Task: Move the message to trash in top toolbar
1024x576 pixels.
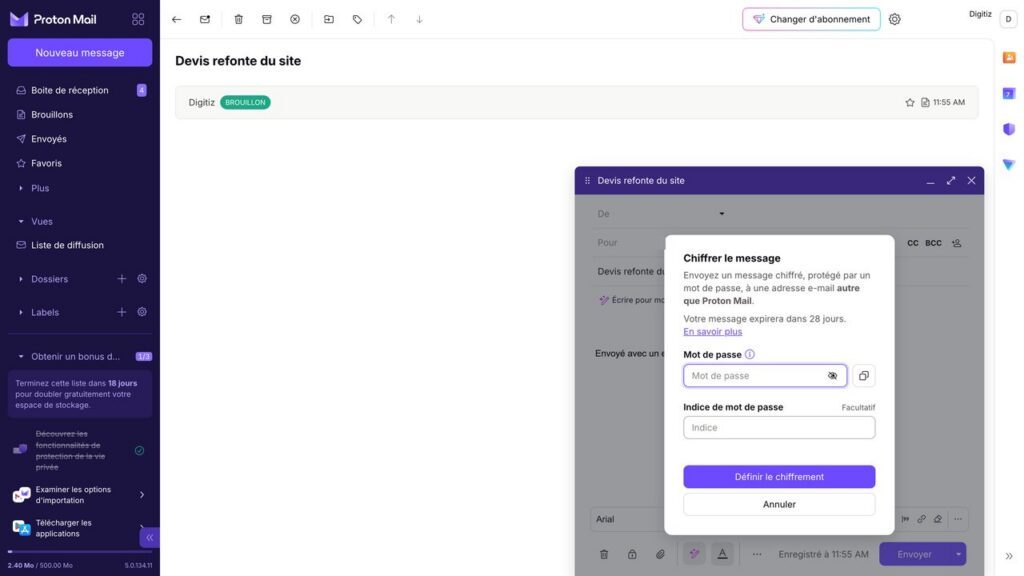Action: (x=238, y=19)
